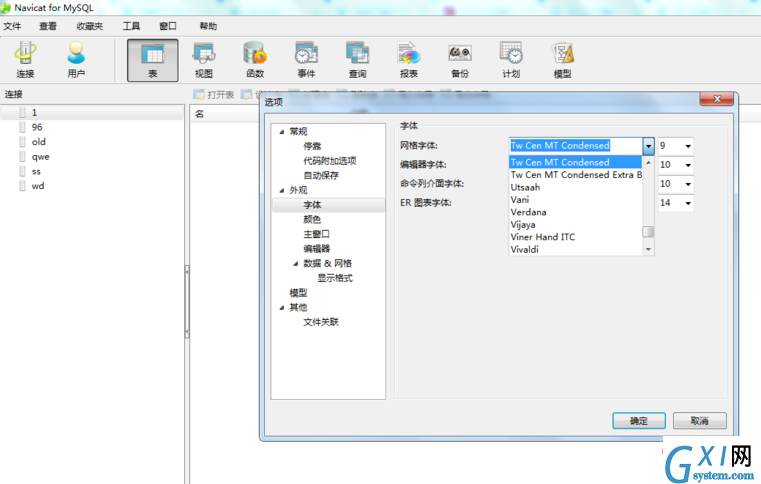Choose Verdana font from list
Image resolution: width=761 pixels, height=484 pixels.
click(x=576, y=212)
